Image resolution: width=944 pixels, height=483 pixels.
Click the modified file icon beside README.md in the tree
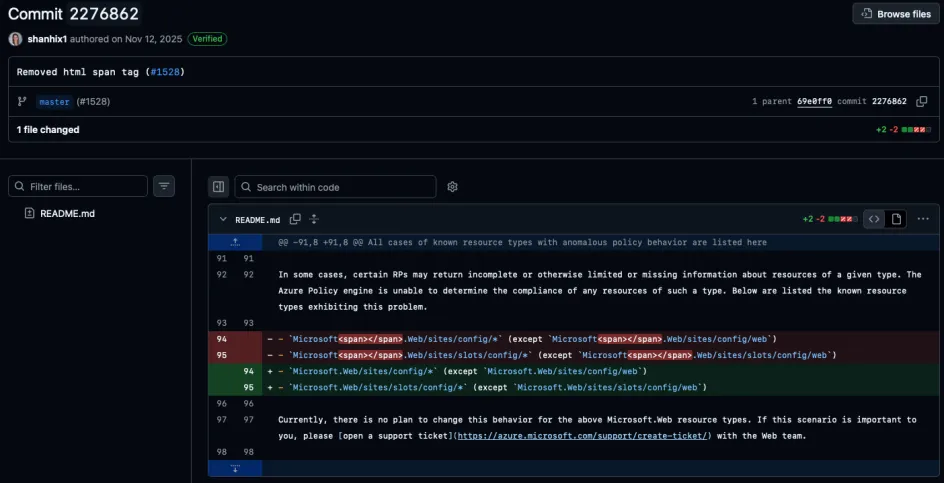click(30, 213)
